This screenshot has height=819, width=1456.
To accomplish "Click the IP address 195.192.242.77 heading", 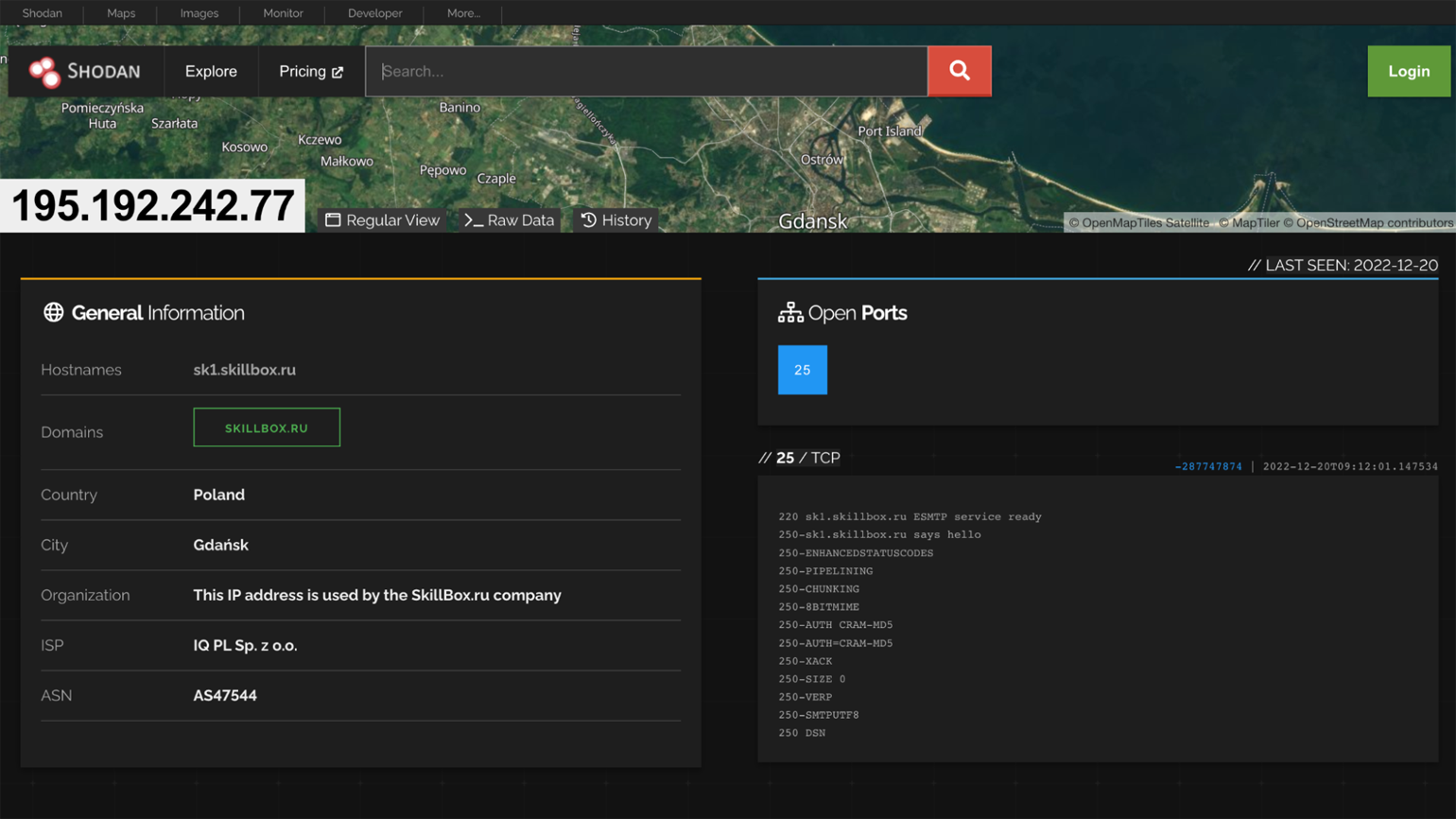I will click(152, 206).
